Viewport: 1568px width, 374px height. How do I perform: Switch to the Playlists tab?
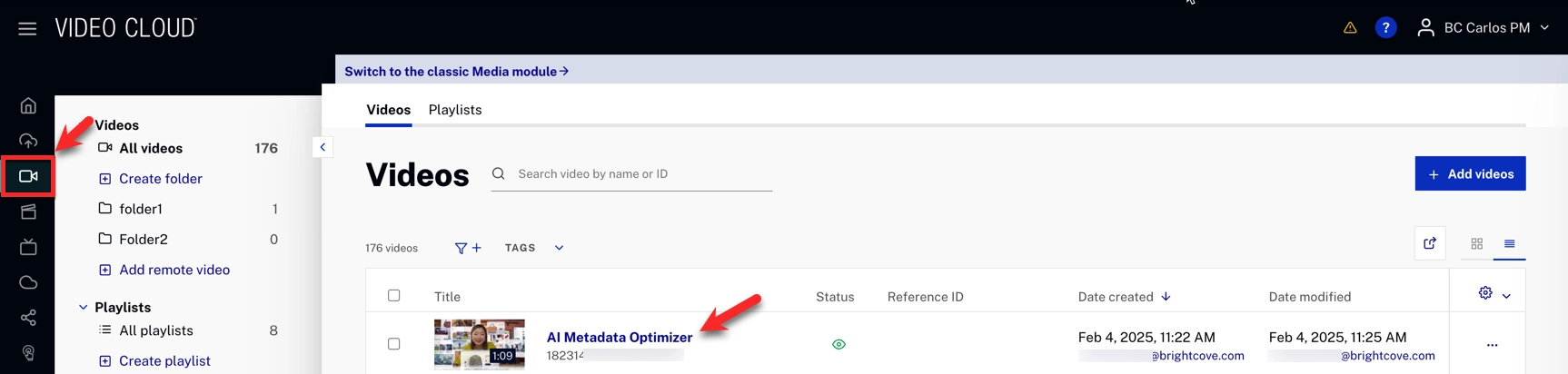(x=454, y=110)
